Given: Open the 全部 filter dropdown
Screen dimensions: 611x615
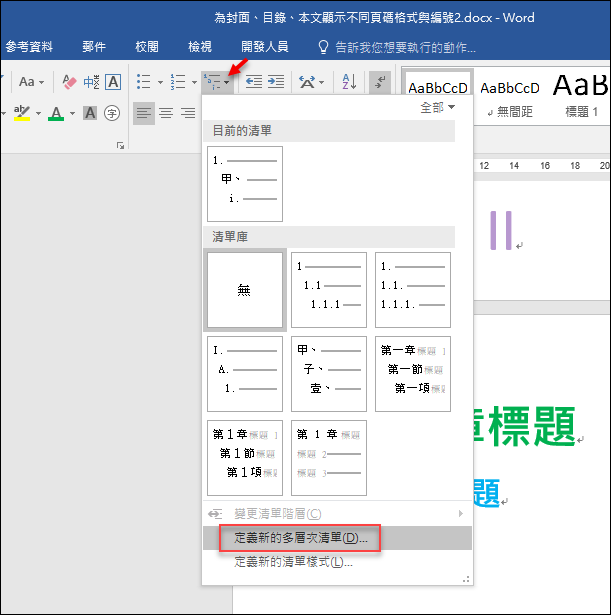Looking at the screenshot, I should coord(437,107).
